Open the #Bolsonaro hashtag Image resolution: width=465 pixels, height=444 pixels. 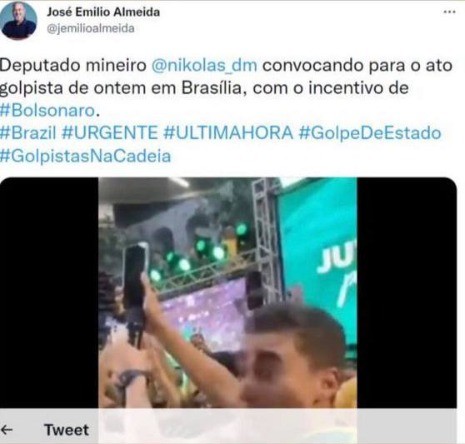coord(48,110)
